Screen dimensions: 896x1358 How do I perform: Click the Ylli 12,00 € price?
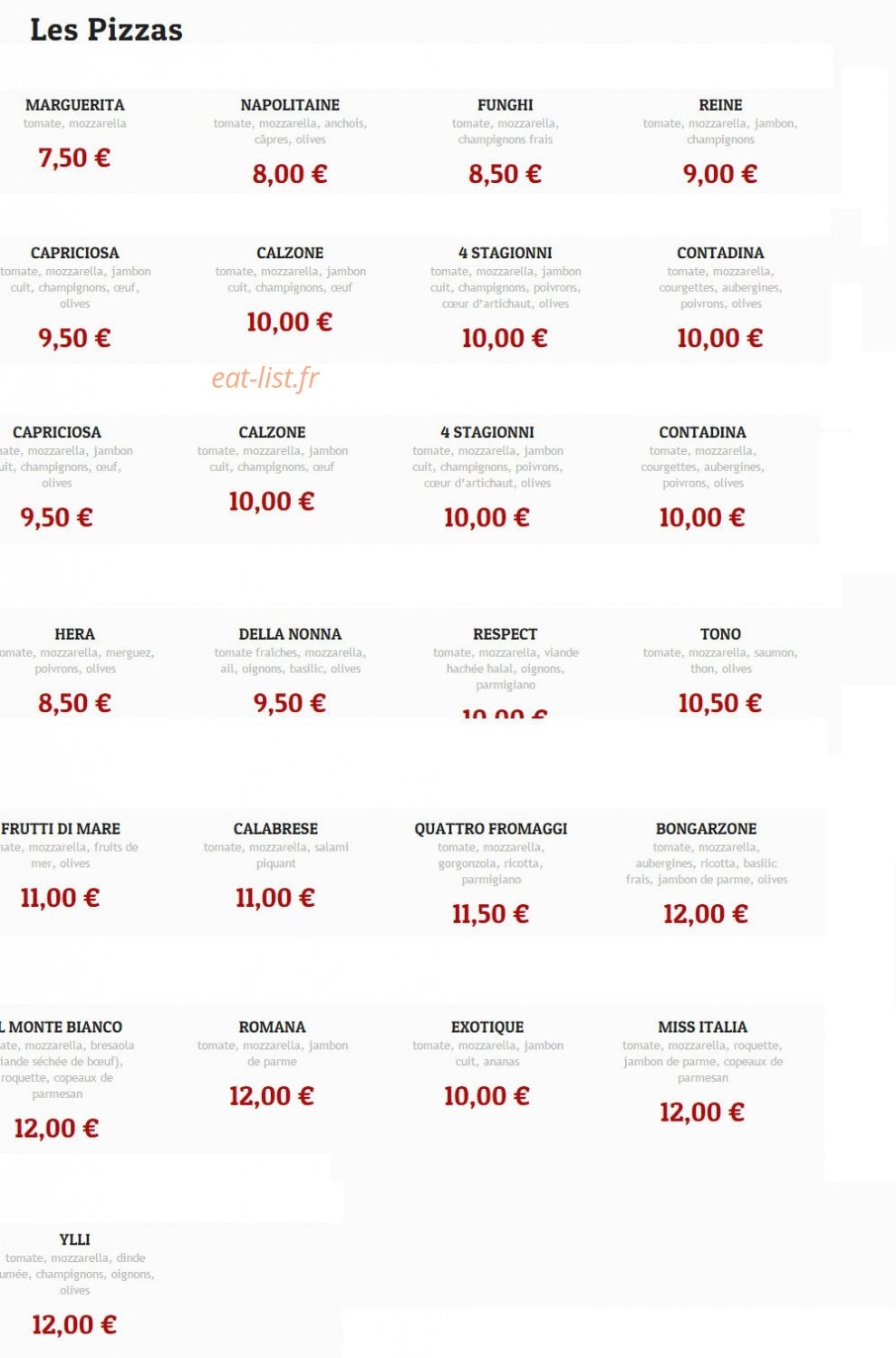click(74, 1325)
